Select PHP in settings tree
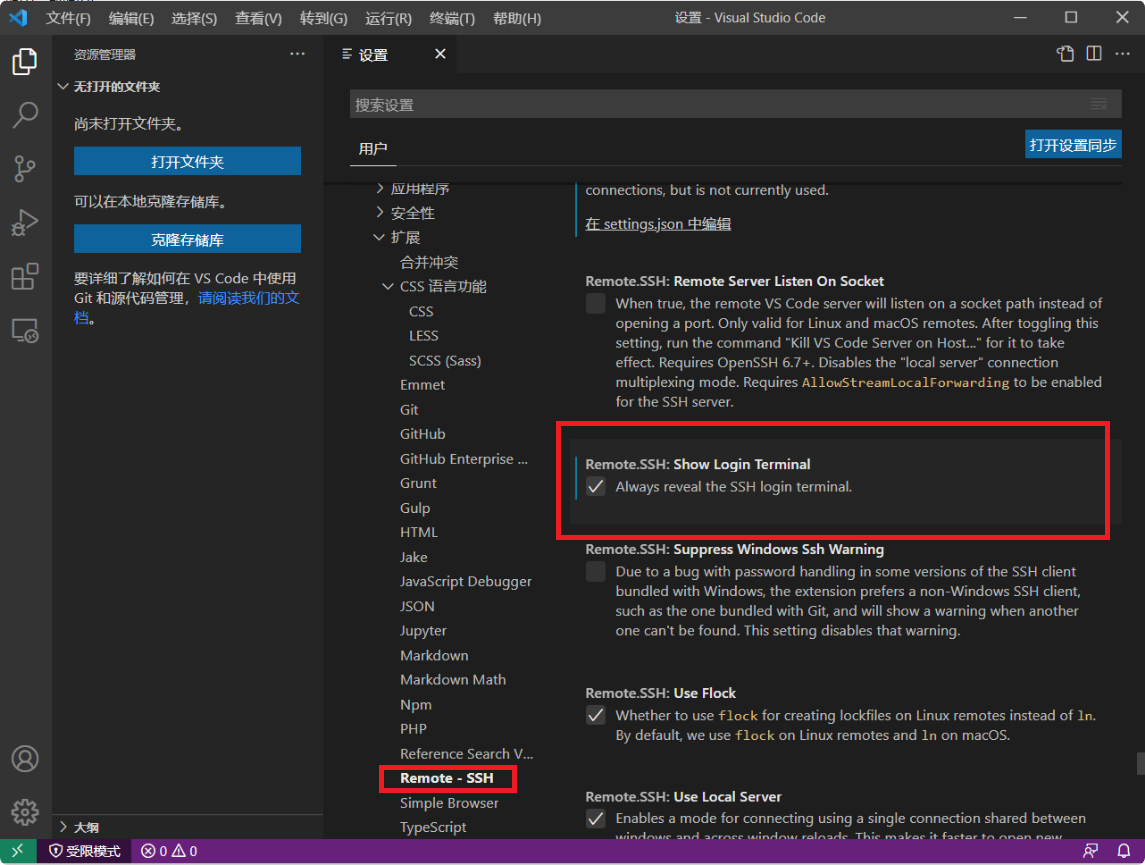Screen dimensions: 1145x865 [x=413, y=728]
